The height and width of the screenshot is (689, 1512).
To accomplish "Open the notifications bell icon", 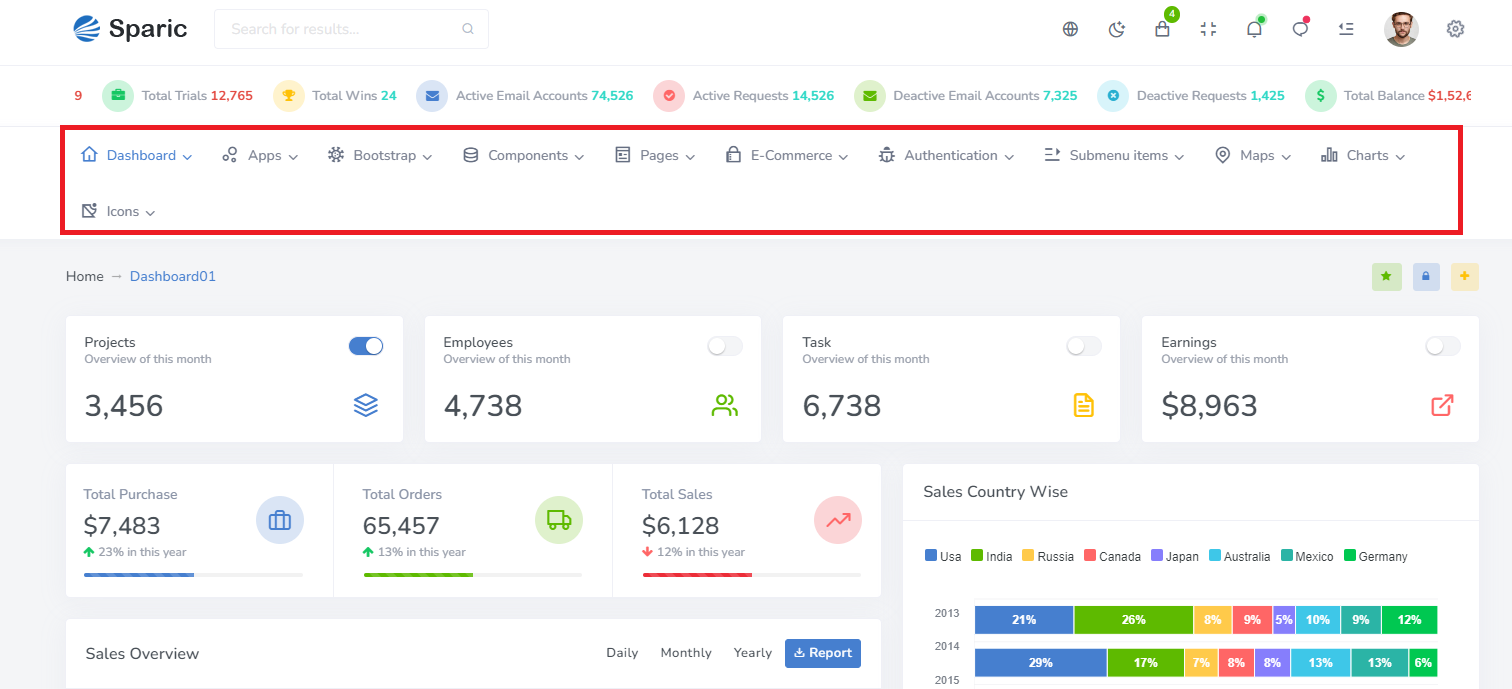I will (1254, 29).
